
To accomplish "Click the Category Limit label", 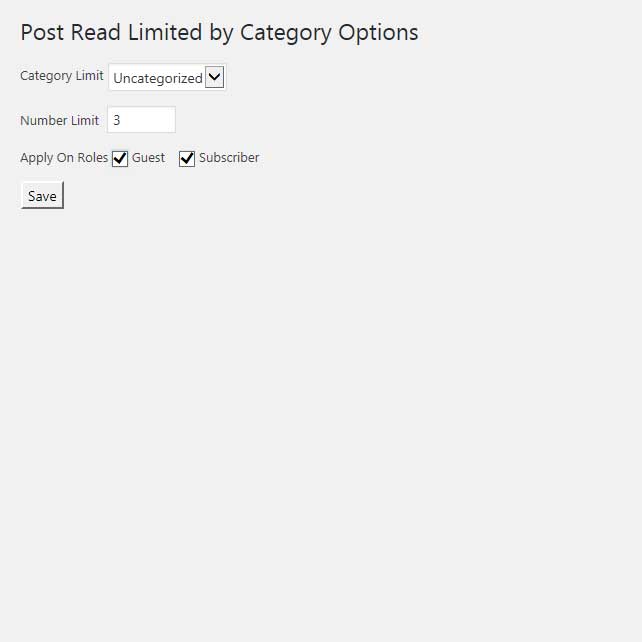I will pos(61,76).
